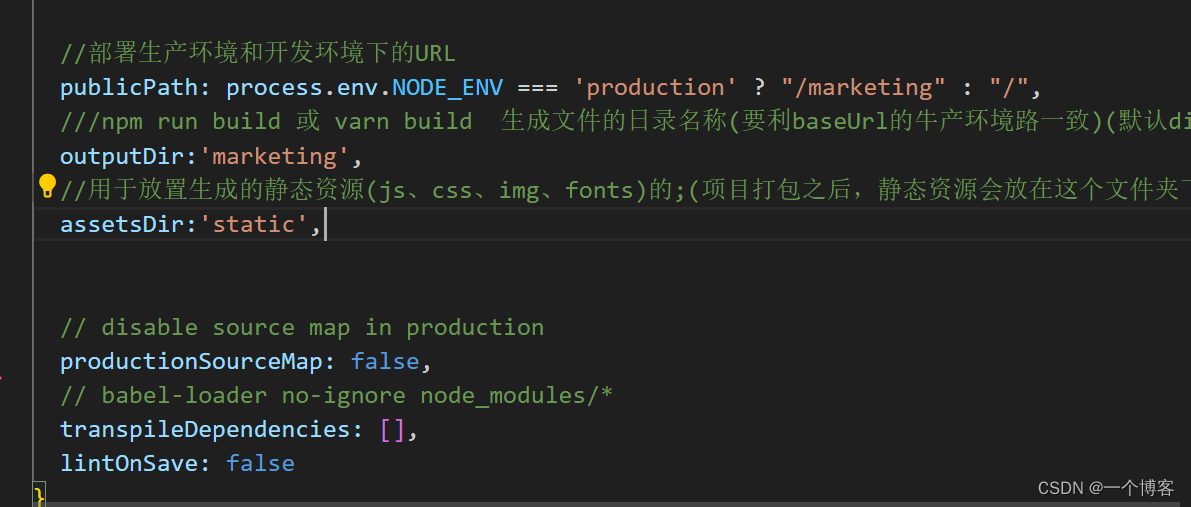Click the closing yellow curly brace
Image resolution: width=1191 pixels, height=507 pixels.
pyautogui.click(x=40, y=495)
